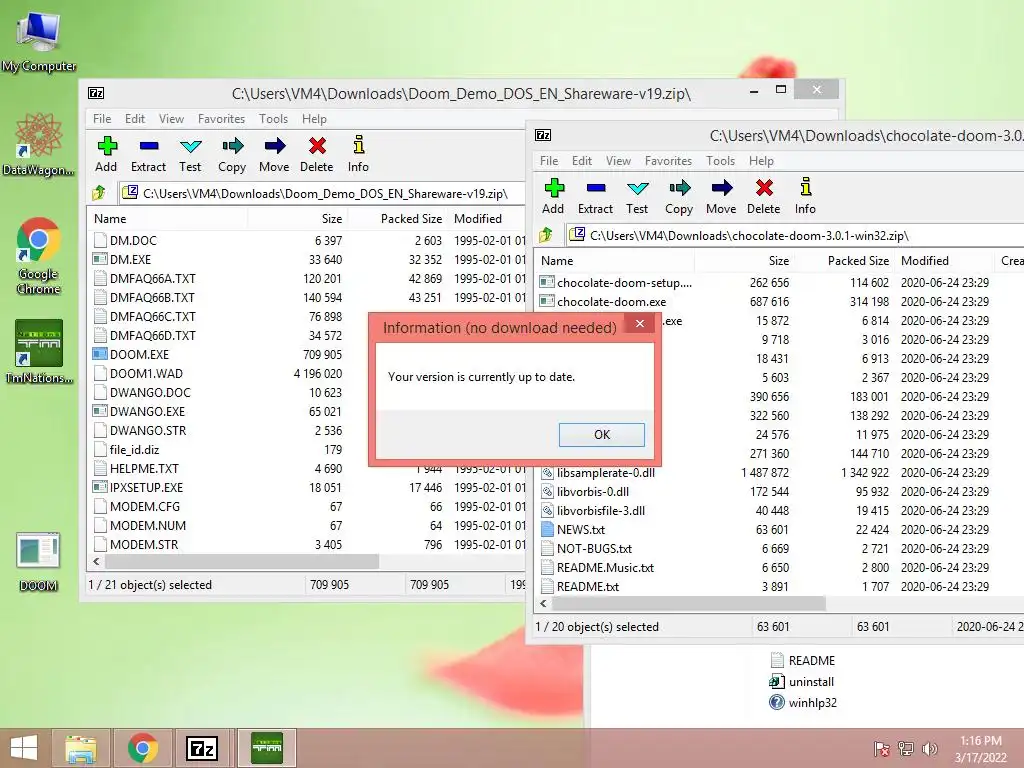Click Move icon in chocolate-doom window
The height and width of the screenshot is (768, 1024).
(x=721, y=188)
